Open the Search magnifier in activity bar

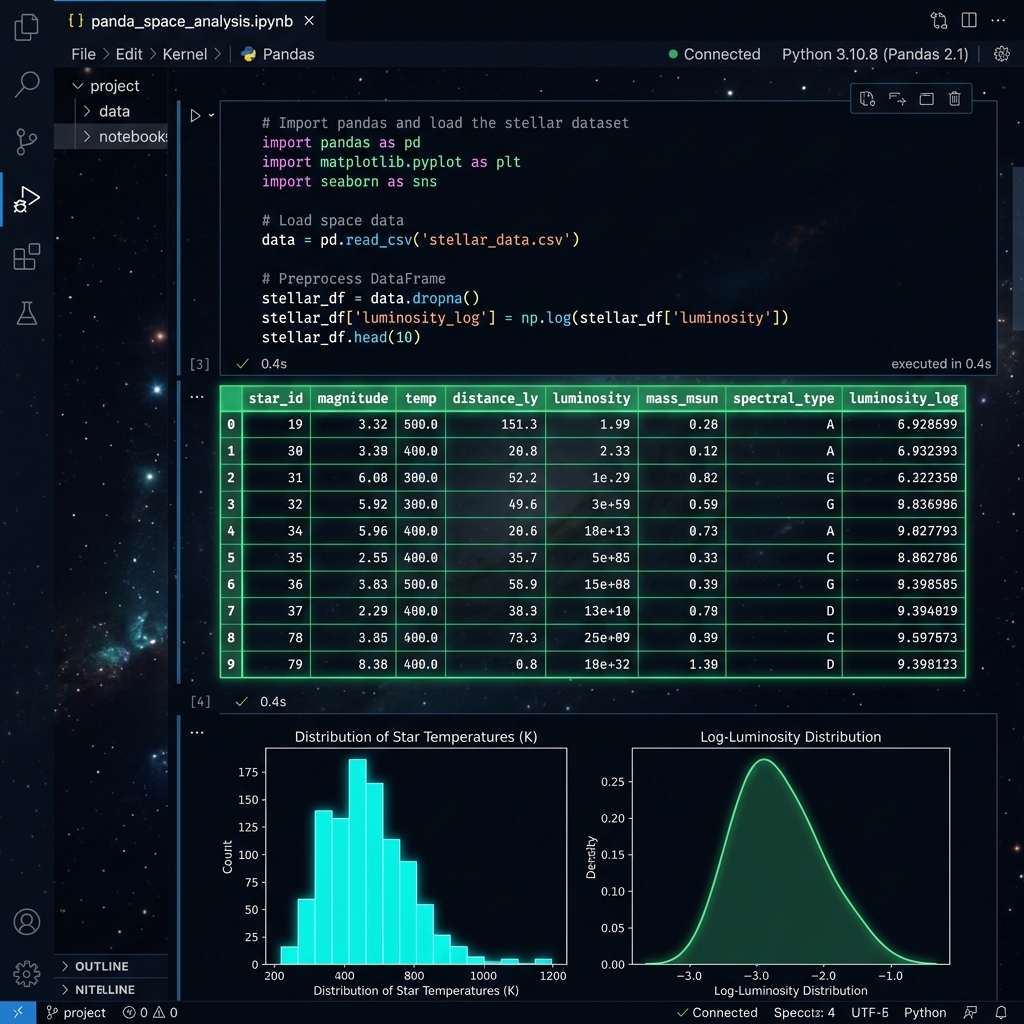click(x=27, y=84)
